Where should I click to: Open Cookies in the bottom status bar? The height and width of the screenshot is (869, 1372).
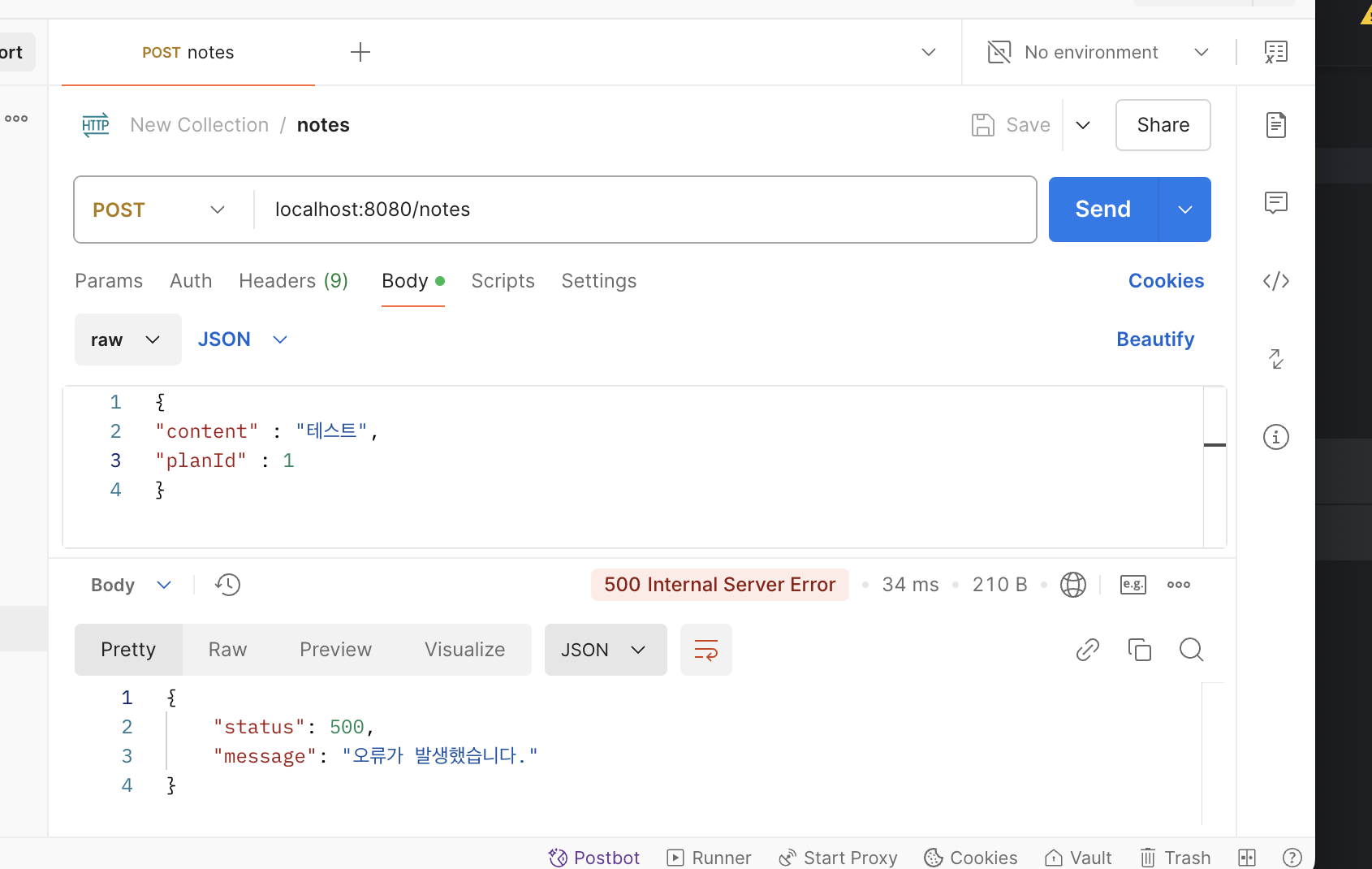(x=971, y=858)
